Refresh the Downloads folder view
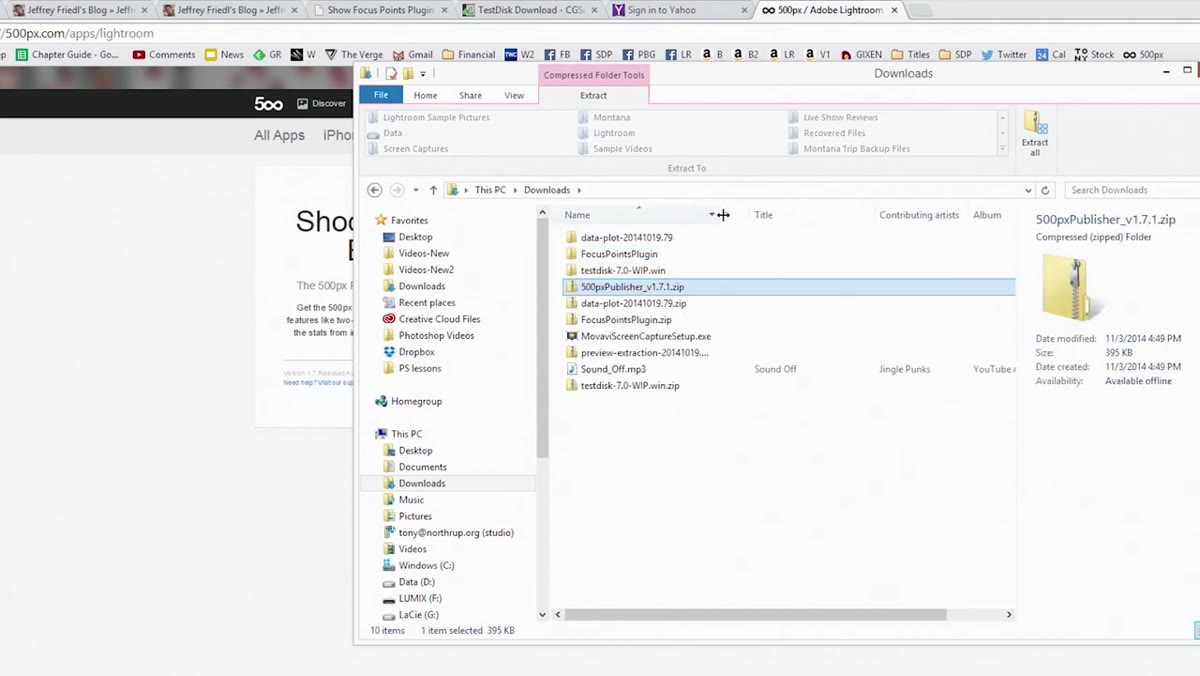The width and height of the screenshot is (1200, 676). 1045,190
